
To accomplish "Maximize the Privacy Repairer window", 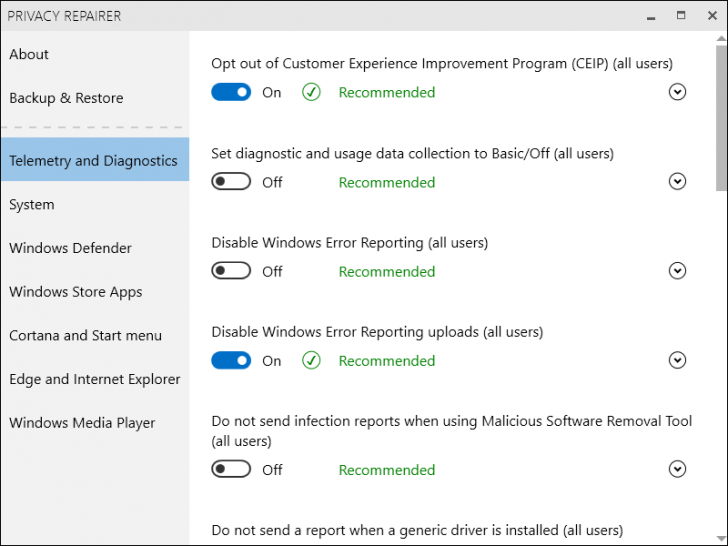I will coord(681,15).
